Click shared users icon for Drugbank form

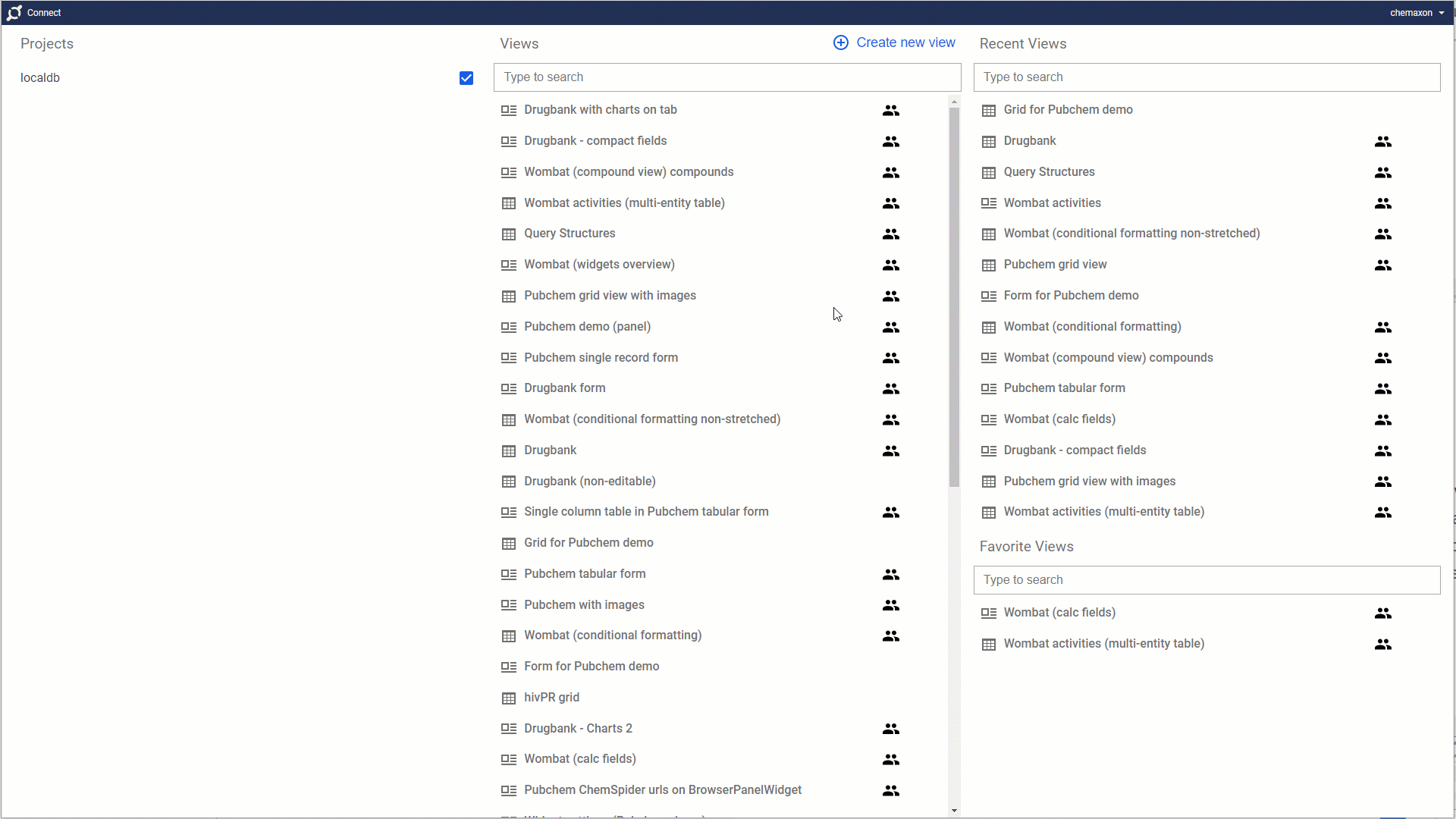pos(891,389)
